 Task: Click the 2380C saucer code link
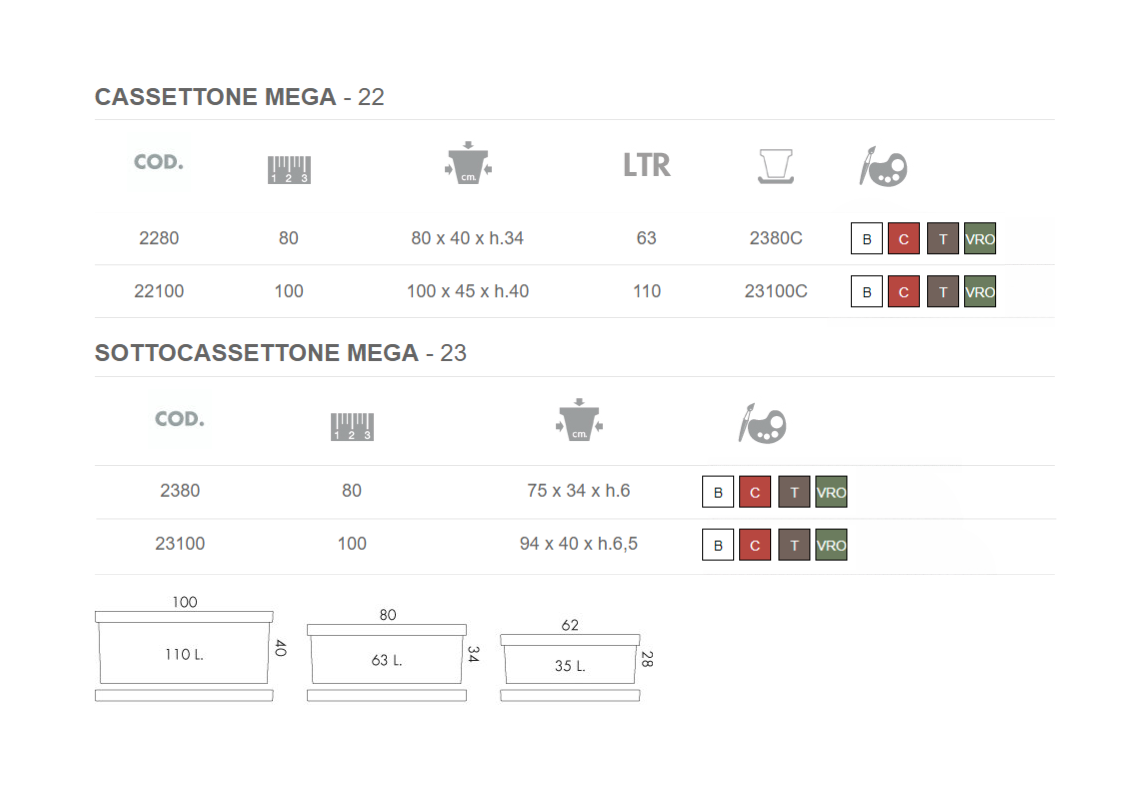[776, 238]
